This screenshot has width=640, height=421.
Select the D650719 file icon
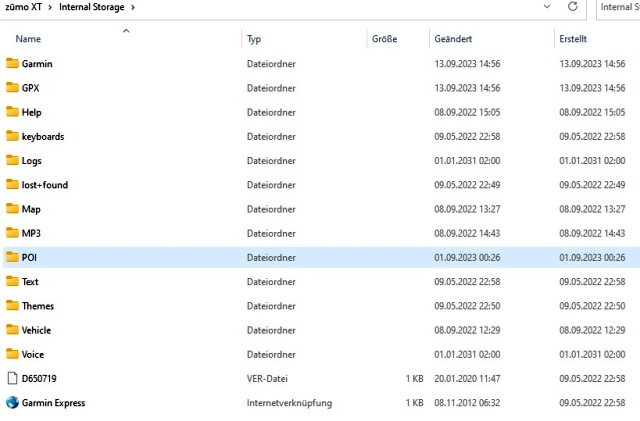(12, 378)
